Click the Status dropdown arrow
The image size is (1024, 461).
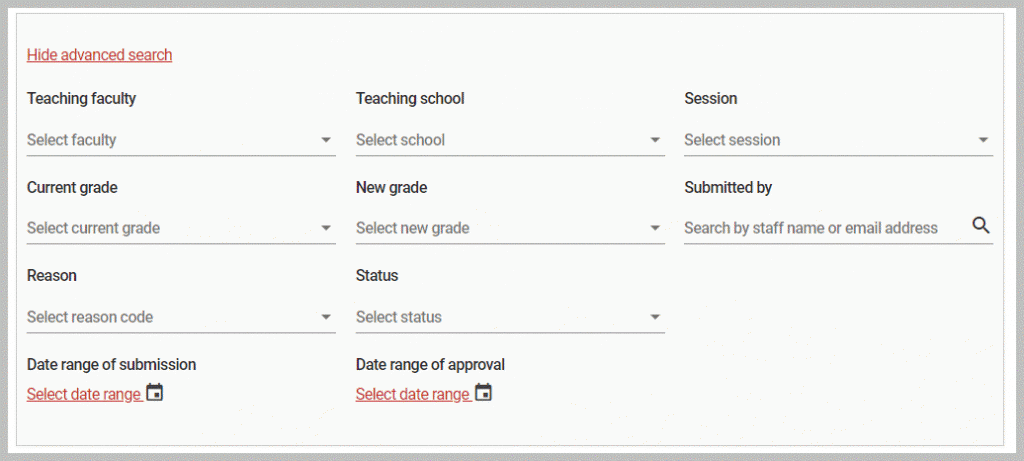[655, 317]
